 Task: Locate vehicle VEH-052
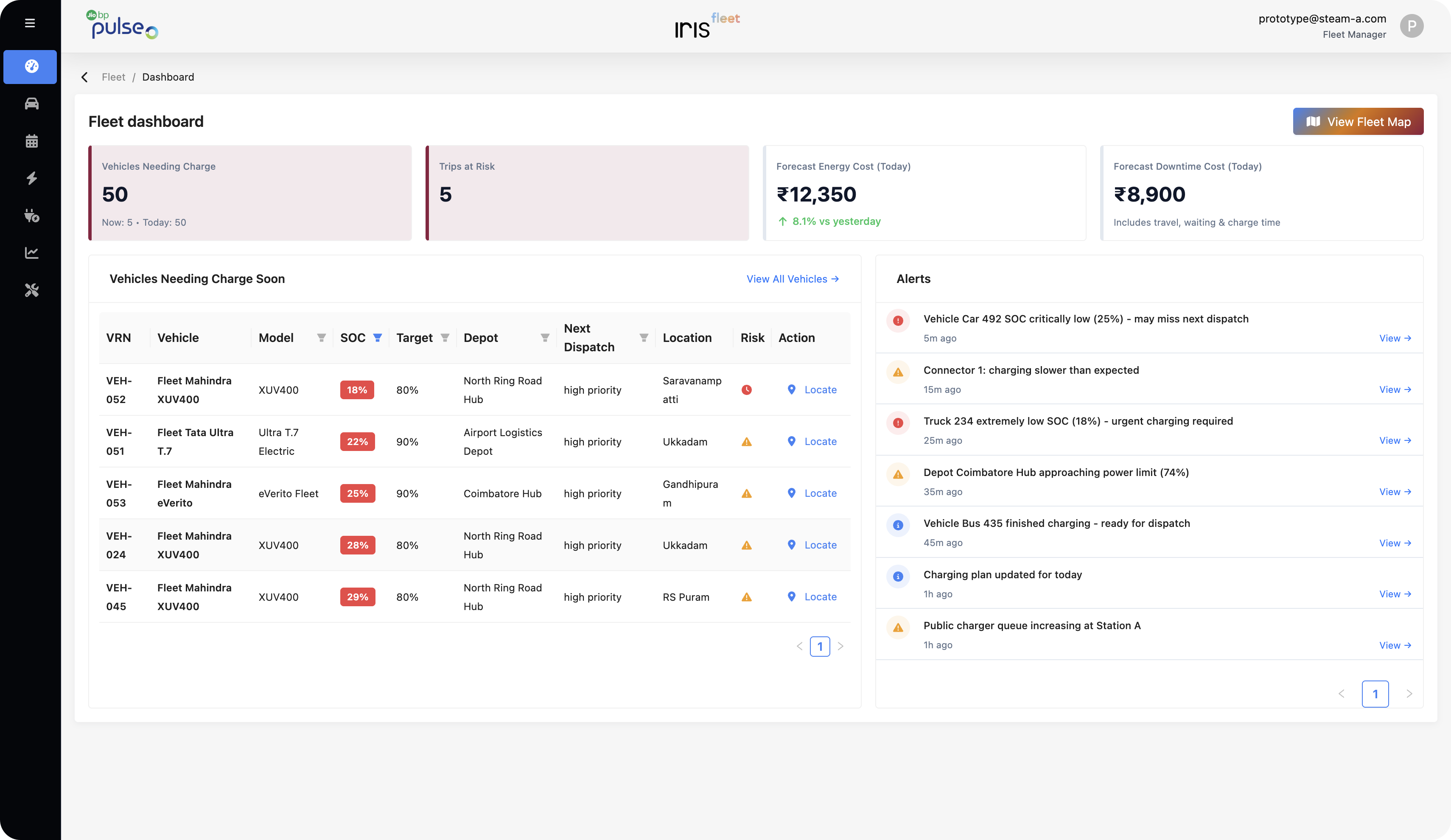click(812, 390)
